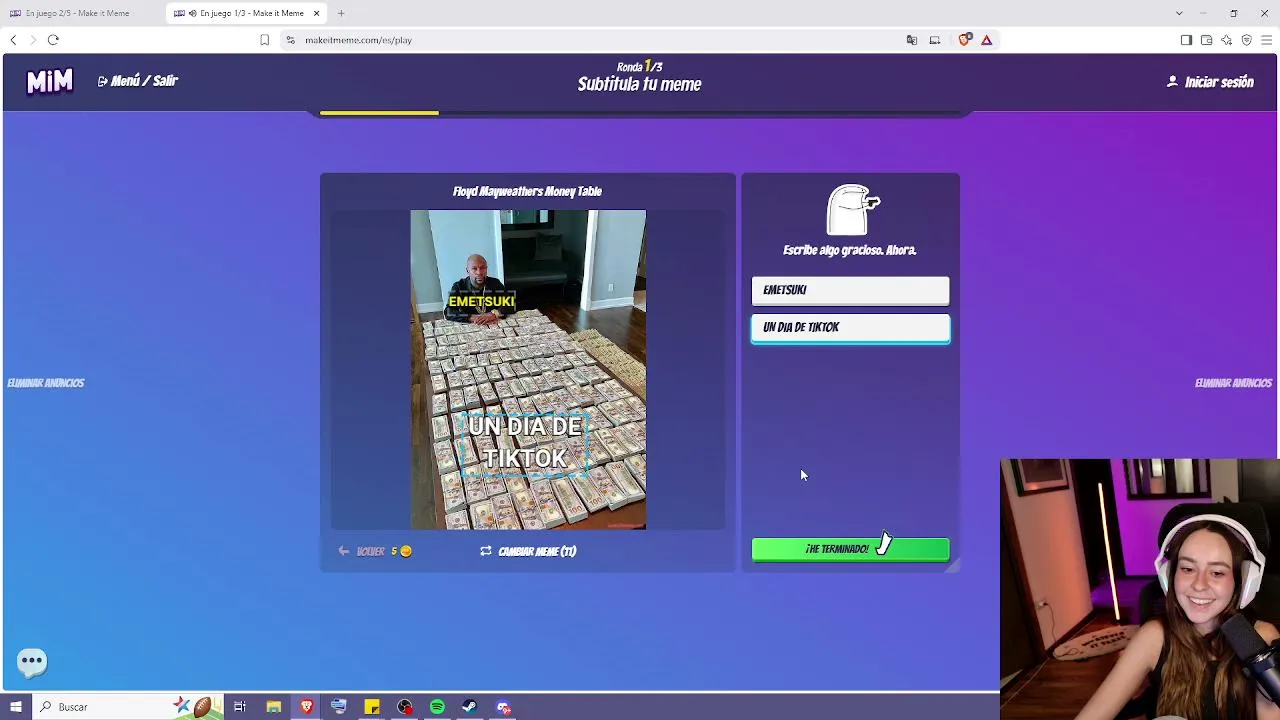Image resolution: width=1280 pixels, height=720 pixels.
Task: Click the Volver button
Action: tap(375, 551)
